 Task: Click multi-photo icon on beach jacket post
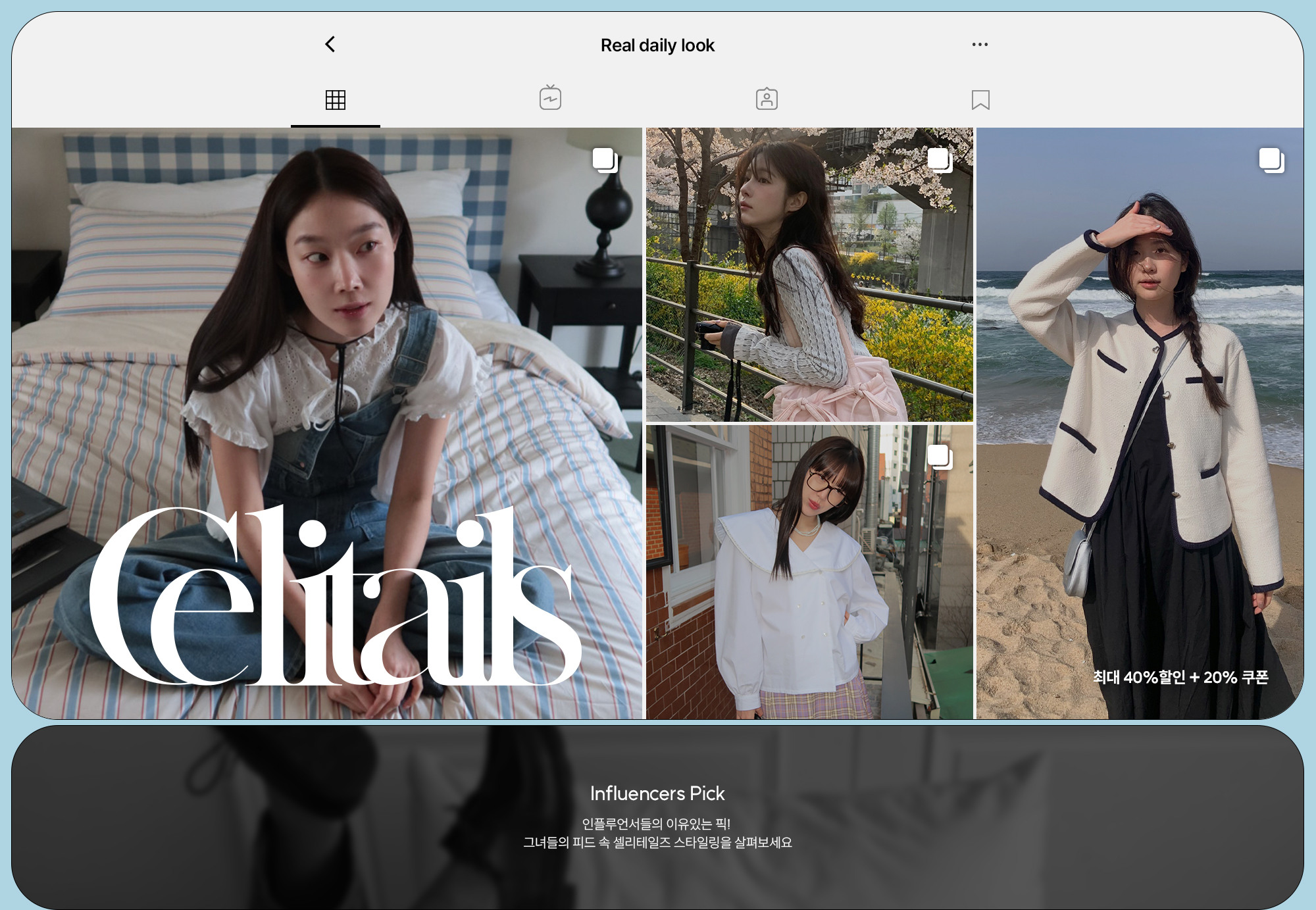coord(1271,160)
